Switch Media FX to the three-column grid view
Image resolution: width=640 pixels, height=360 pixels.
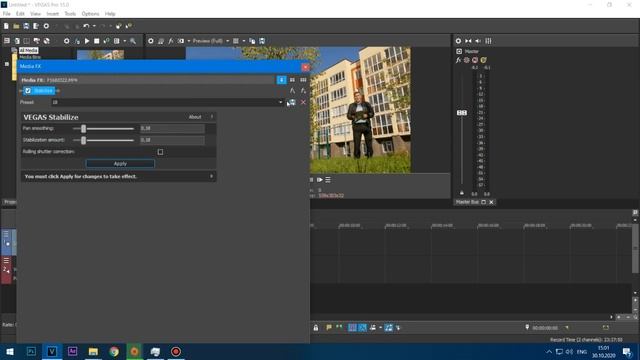coord(303,80)
